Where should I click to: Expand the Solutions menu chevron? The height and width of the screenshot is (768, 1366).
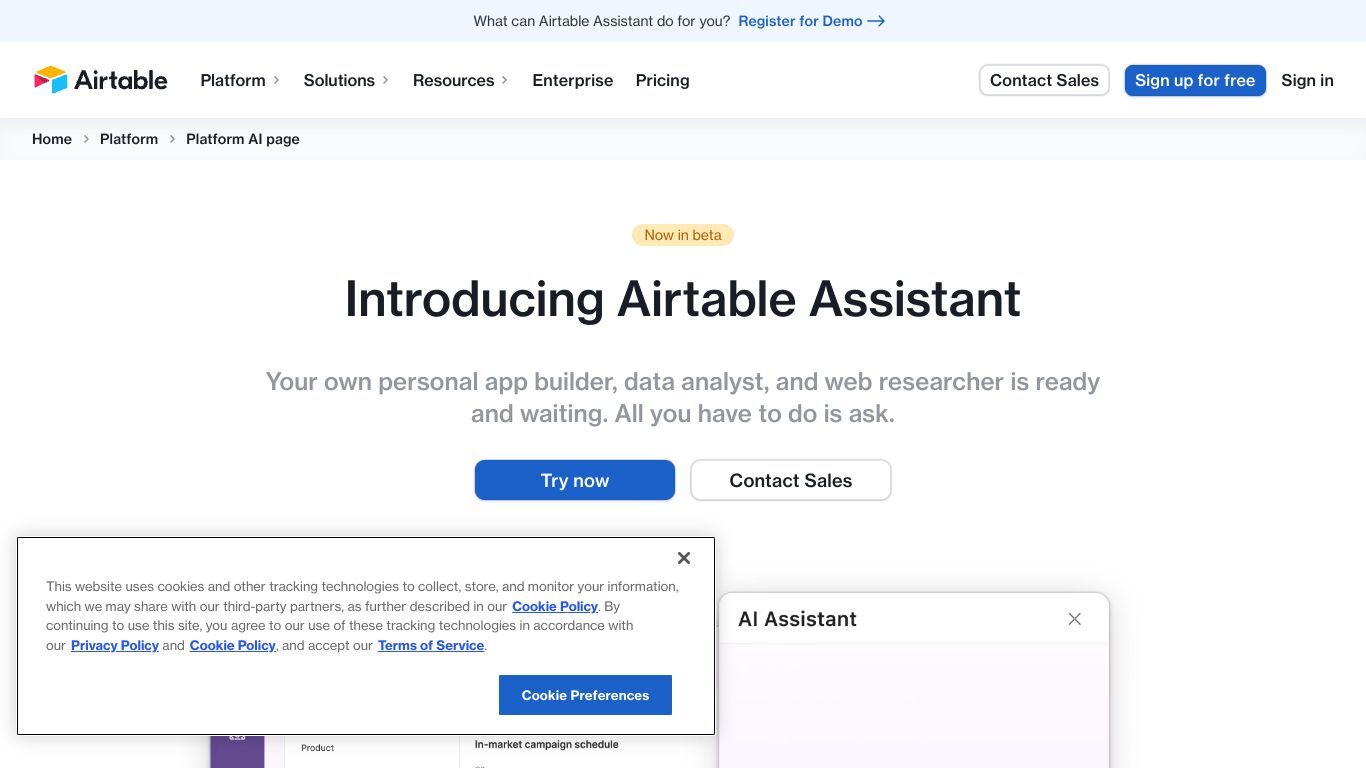[386, 80]
